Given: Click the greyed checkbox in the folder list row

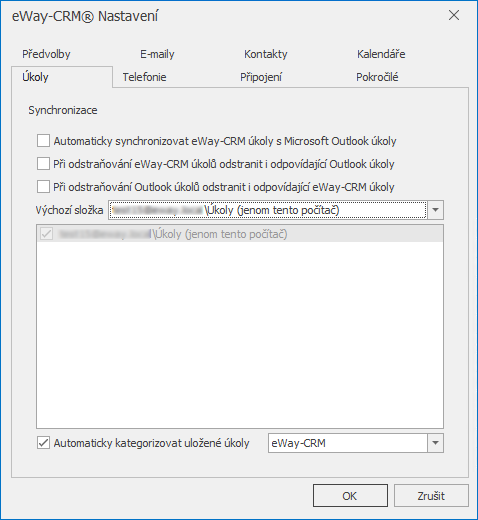Looking at the screenshot, I should (x=46, y=234).
